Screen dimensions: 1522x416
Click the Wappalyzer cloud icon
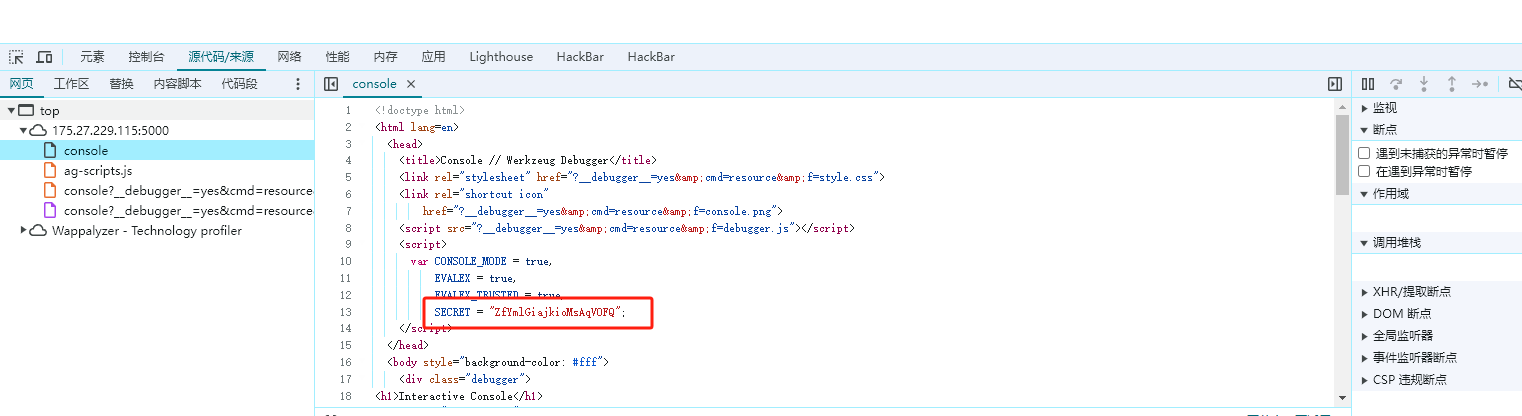click(x=39, y=231)
